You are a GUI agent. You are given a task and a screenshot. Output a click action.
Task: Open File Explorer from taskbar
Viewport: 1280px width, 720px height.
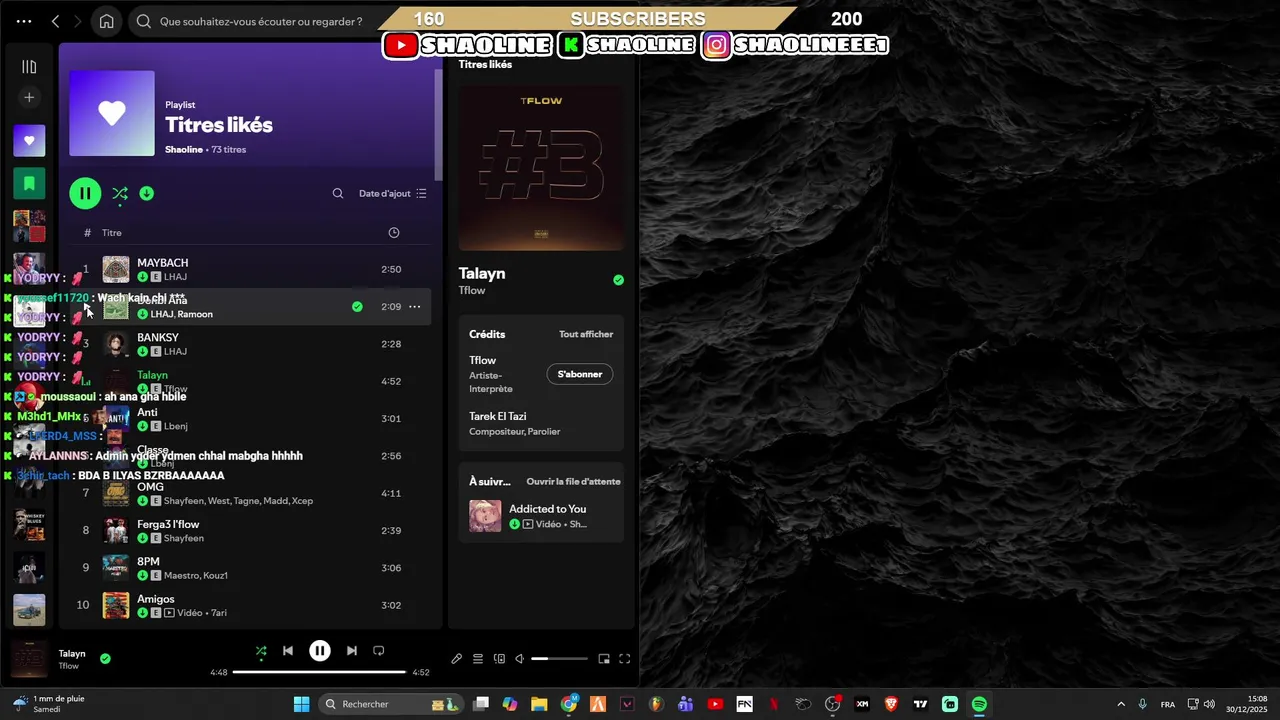click(x=539, y=704)
